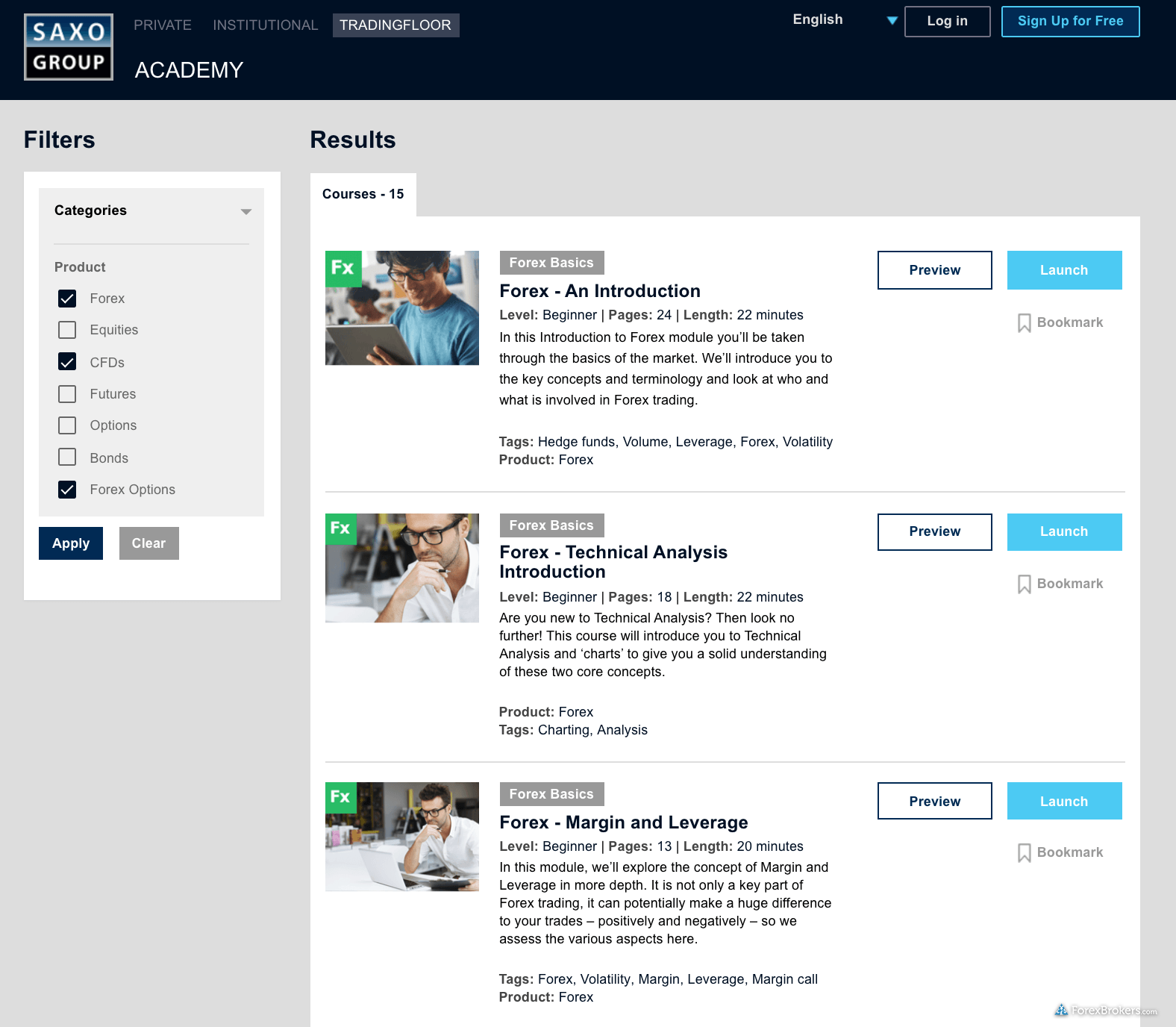Click Forex Basics tag on Technical Analysis course
The image size is (1176, 1027).
coord(552,525)
